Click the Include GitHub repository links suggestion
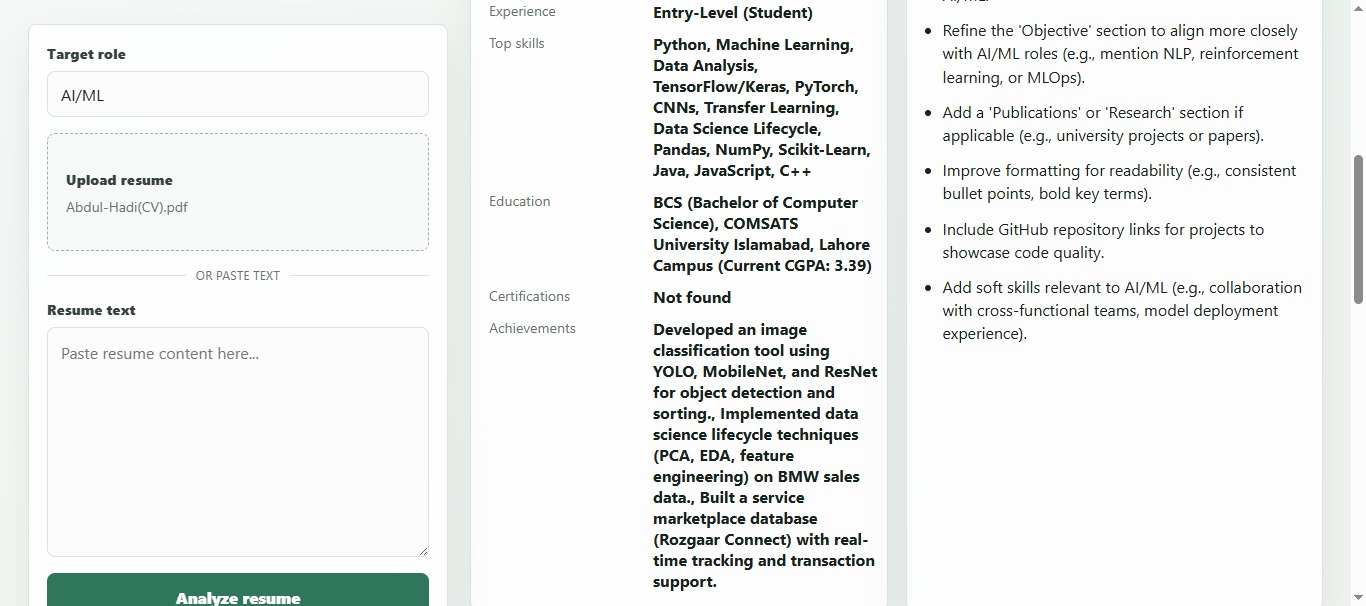 tap(1103, 241)
